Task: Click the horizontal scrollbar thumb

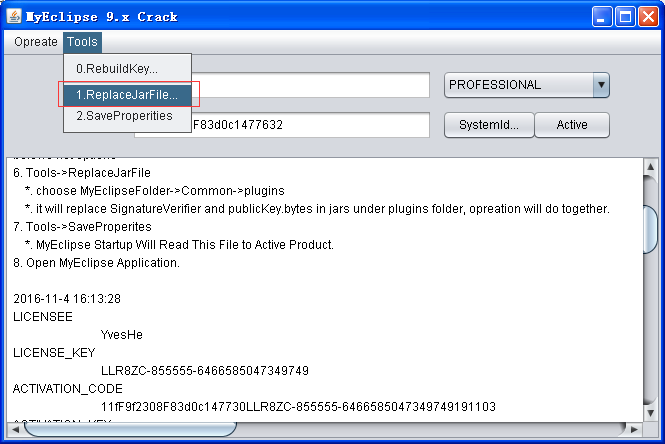Action: (x=130, y=429)
